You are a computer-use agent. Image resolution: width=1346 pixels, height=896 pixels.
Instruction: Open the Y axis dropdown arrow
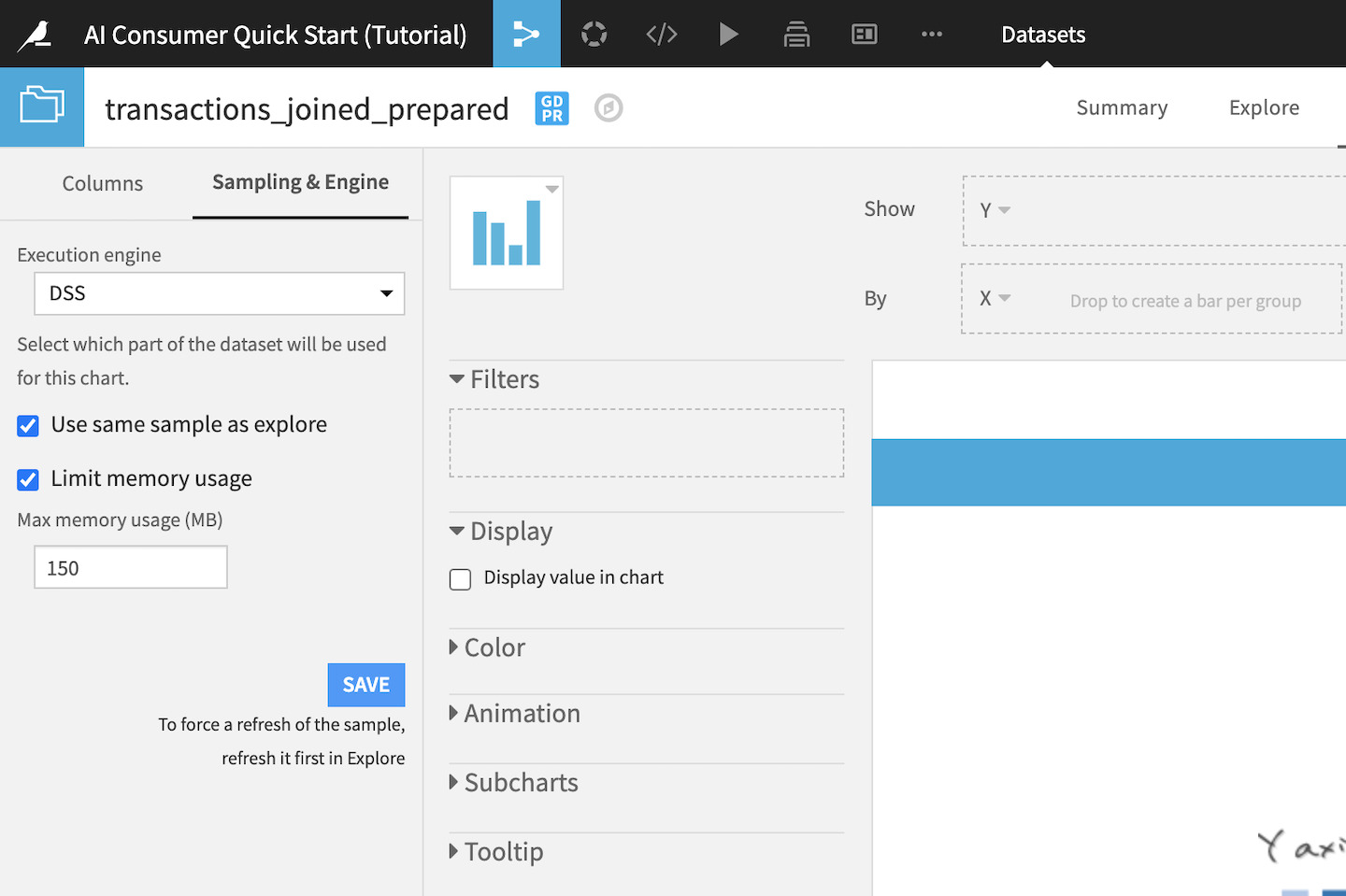pos(1005,210)
